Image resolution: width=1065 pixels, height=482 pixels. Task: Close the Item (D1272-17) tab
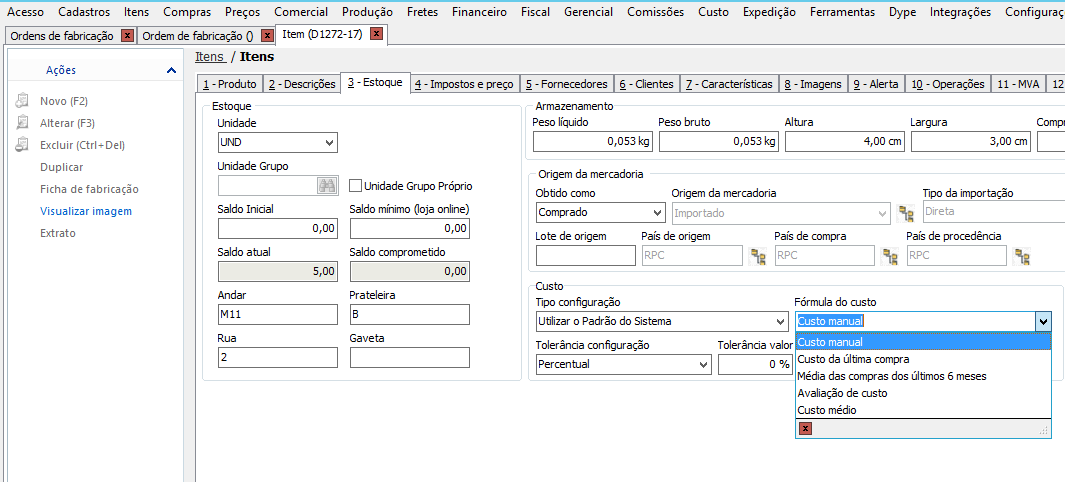[377, 34]
